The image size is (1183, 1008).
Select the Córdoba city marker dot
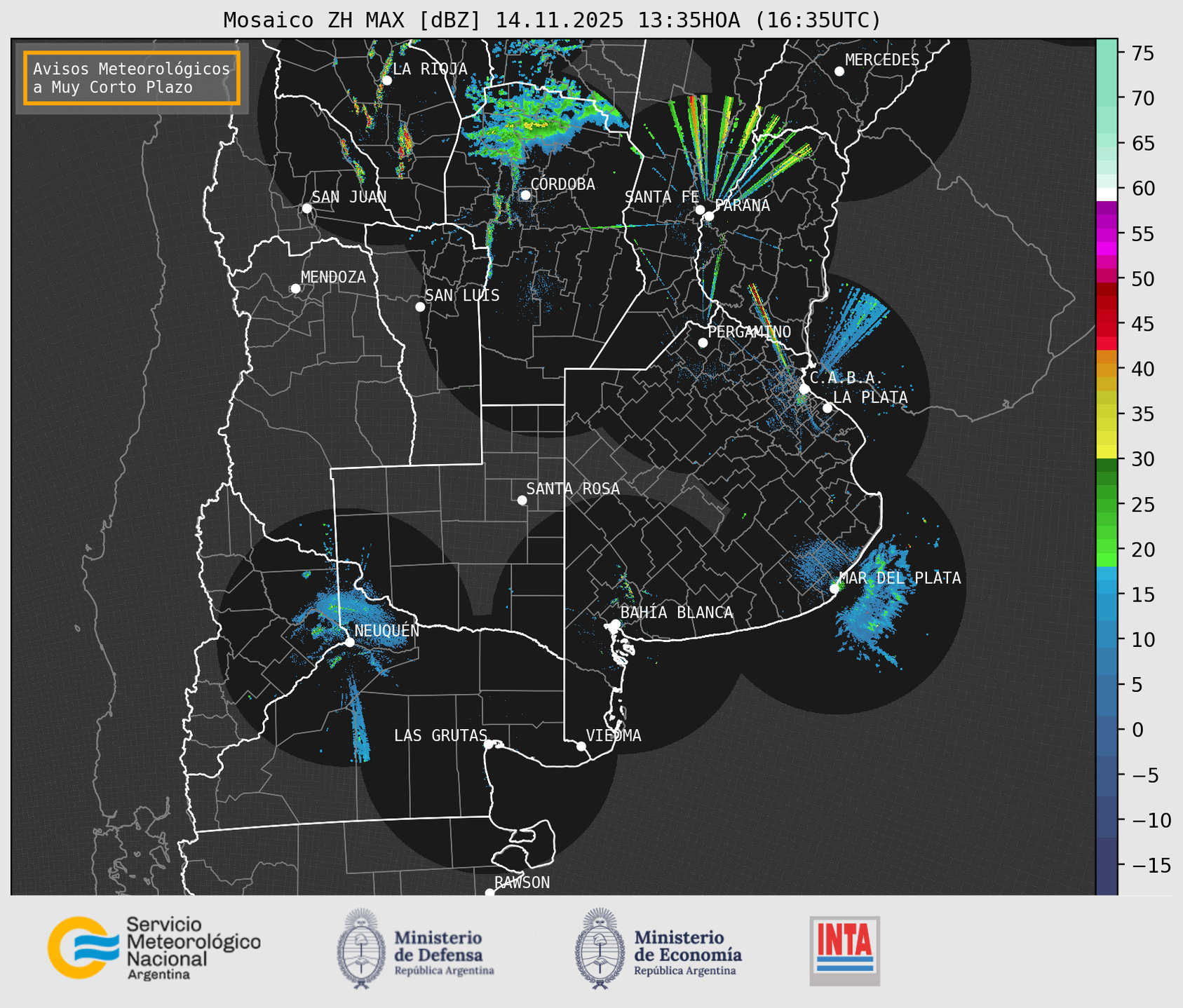[x=525, y=195]
